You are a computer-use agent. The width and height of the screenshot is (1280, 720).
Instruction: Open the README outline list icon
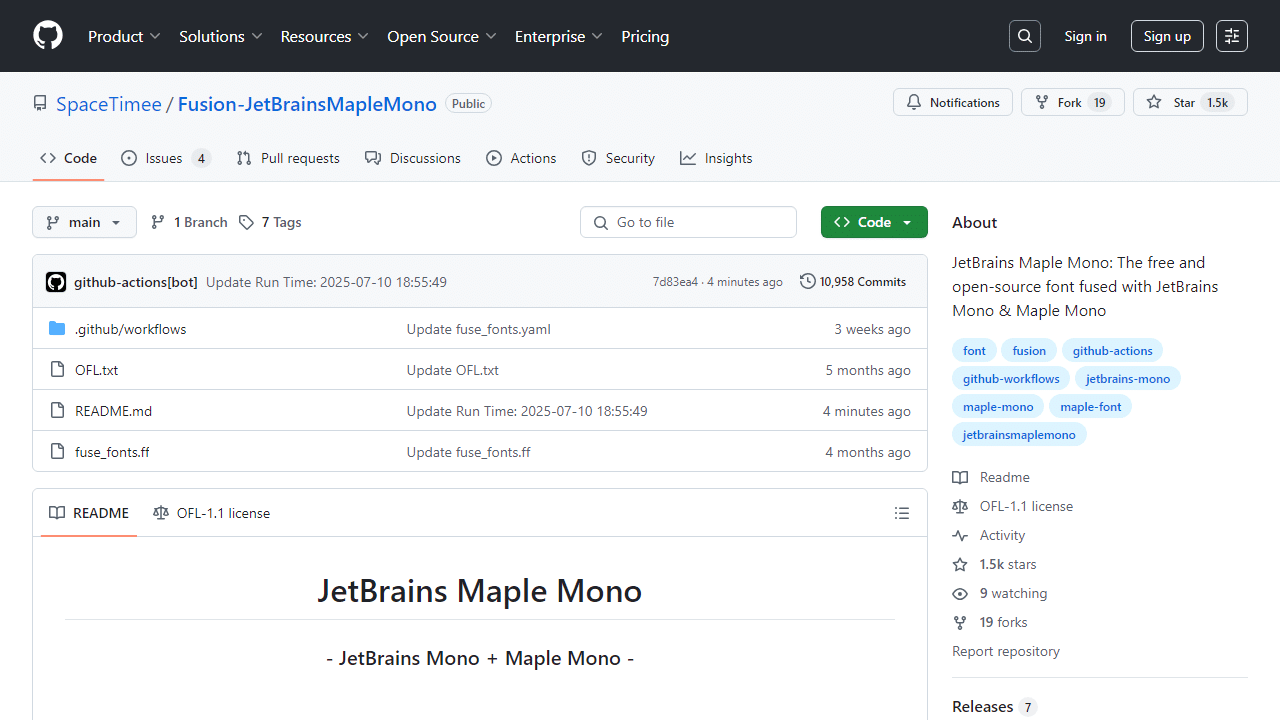coord(902,513)
